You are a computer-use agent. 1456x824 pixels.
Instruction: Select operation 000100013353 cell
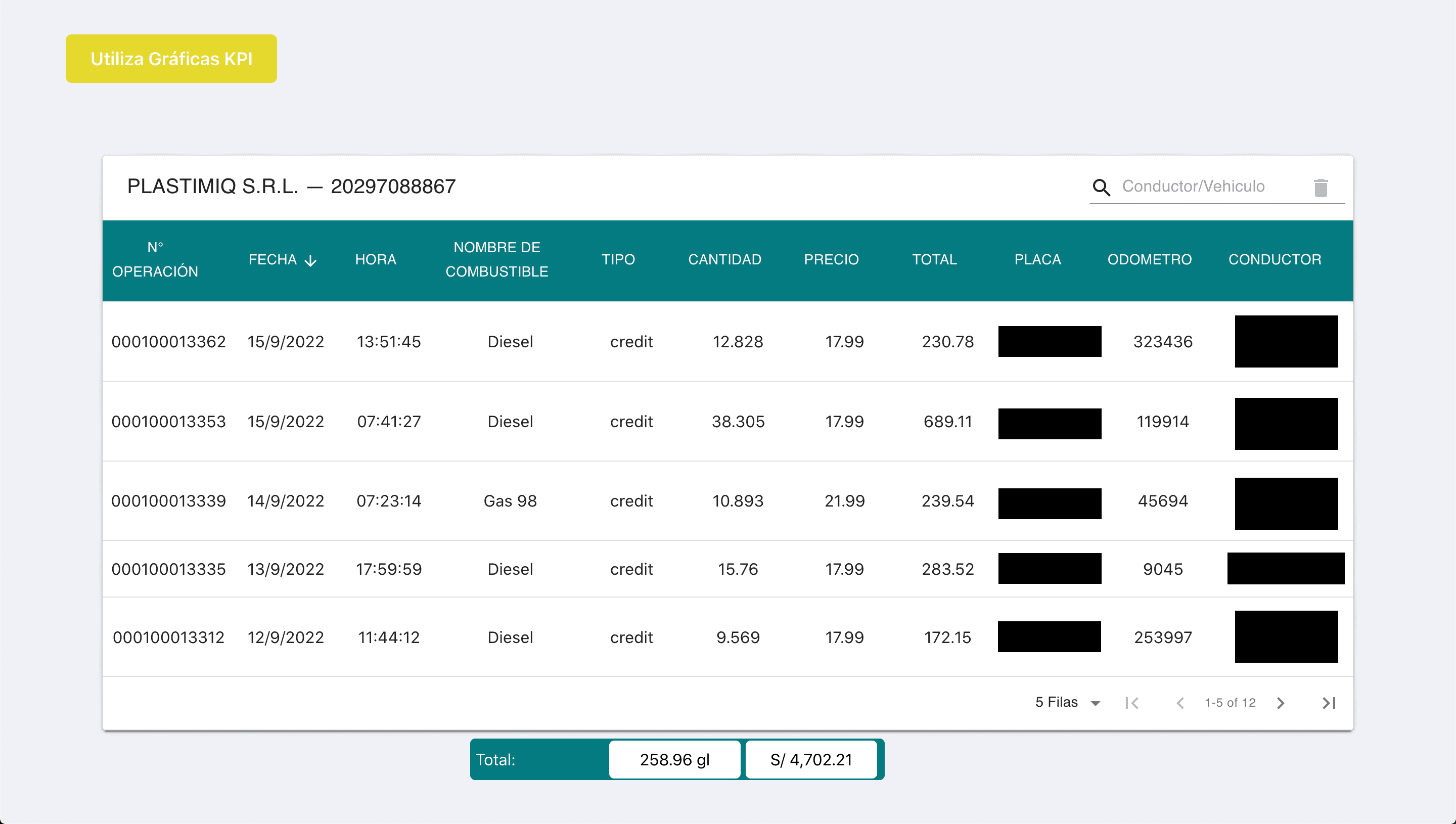(169, 422)
